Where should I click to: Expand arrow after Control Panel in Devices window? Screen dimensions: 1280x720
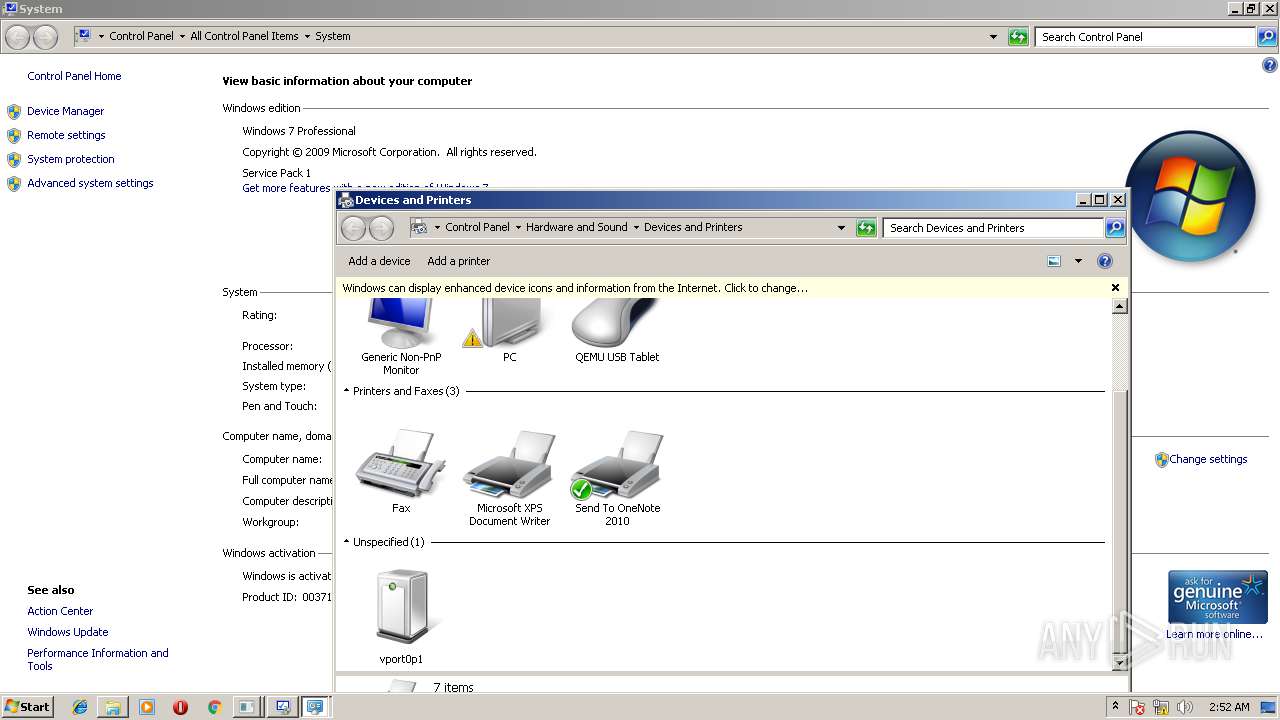(518, 227)
